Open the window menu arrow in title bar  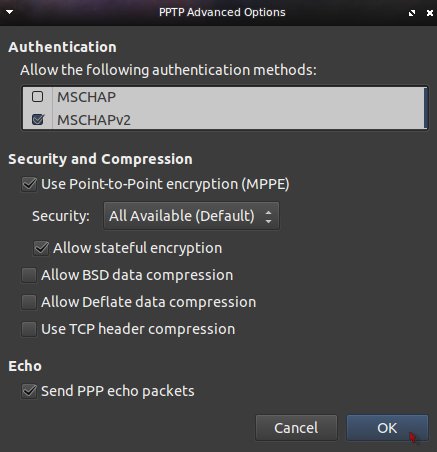pyautogui.click(x=9, y=12)
